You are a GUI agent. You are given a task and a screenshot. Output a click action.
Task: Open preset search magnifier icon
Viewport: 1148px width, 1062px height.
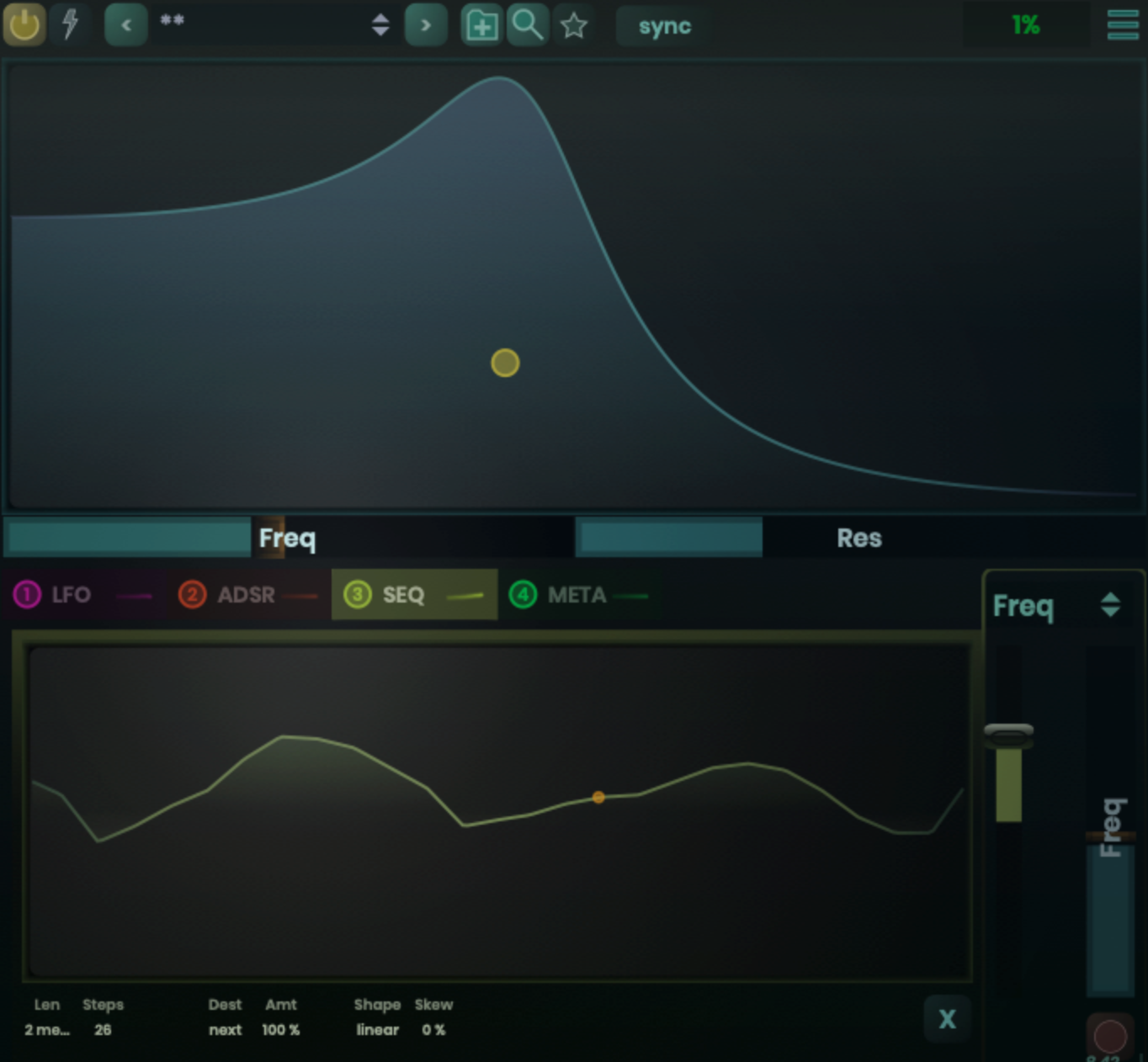528,25
